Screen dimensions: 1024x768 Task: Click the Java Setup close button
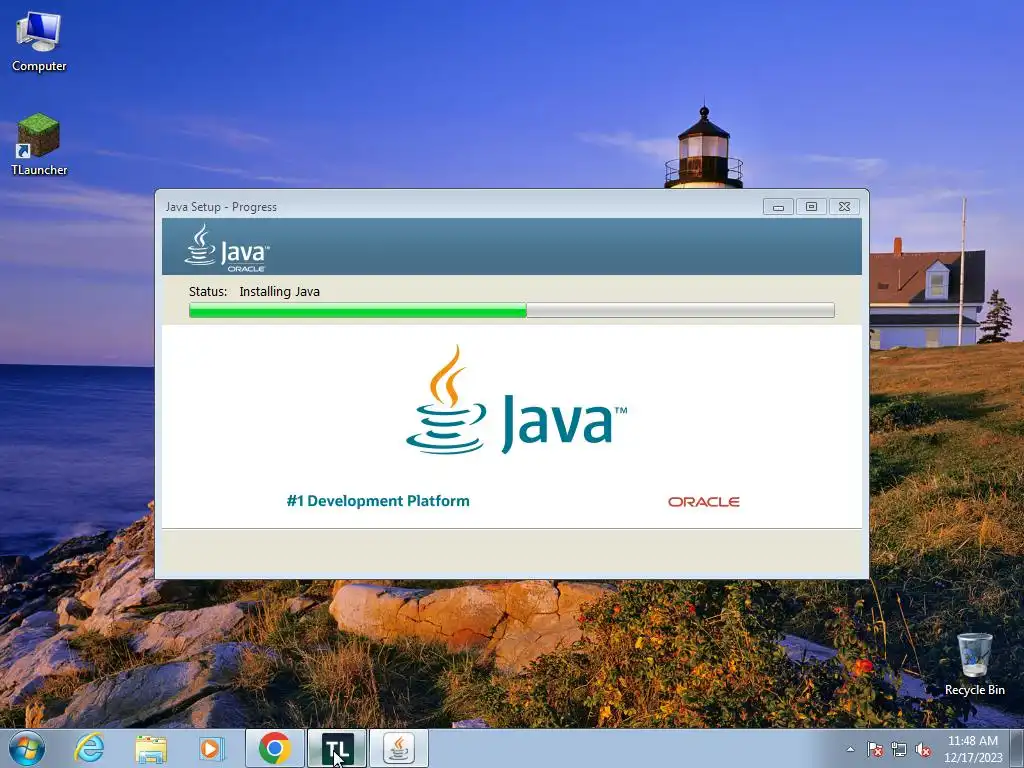click(844, 206)
